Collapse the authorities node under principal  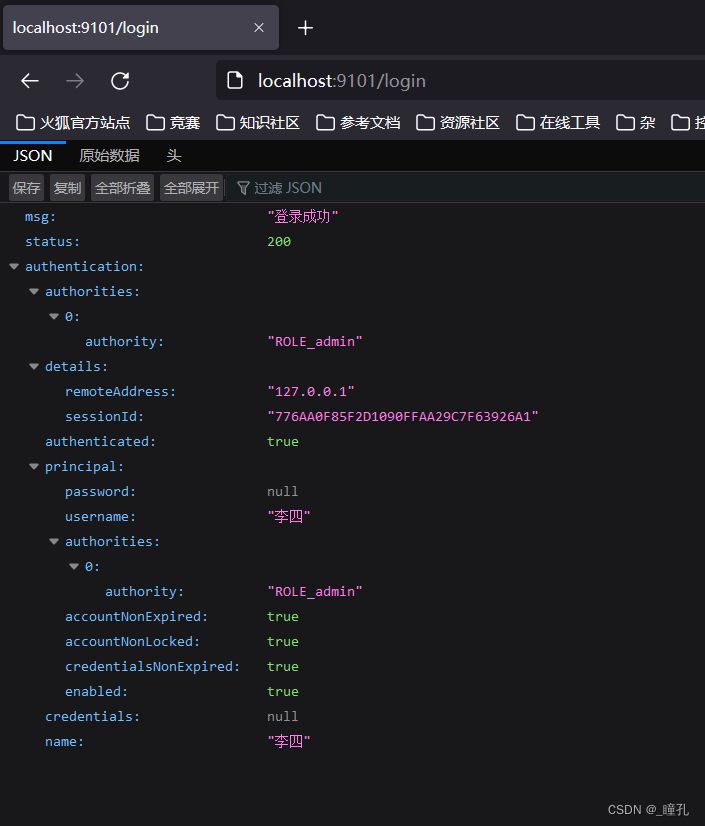pos(54,542)
